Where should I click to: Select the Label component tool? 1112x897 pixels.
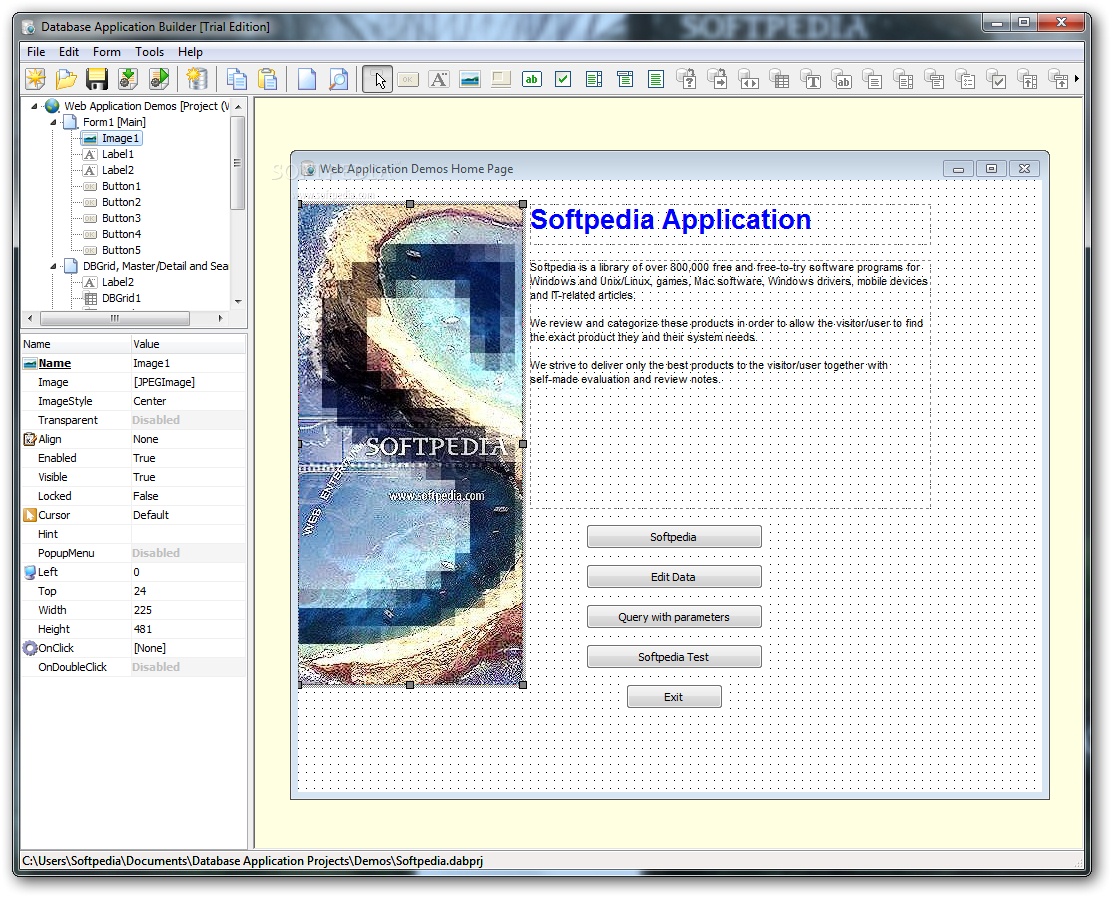tap(439, 79)
